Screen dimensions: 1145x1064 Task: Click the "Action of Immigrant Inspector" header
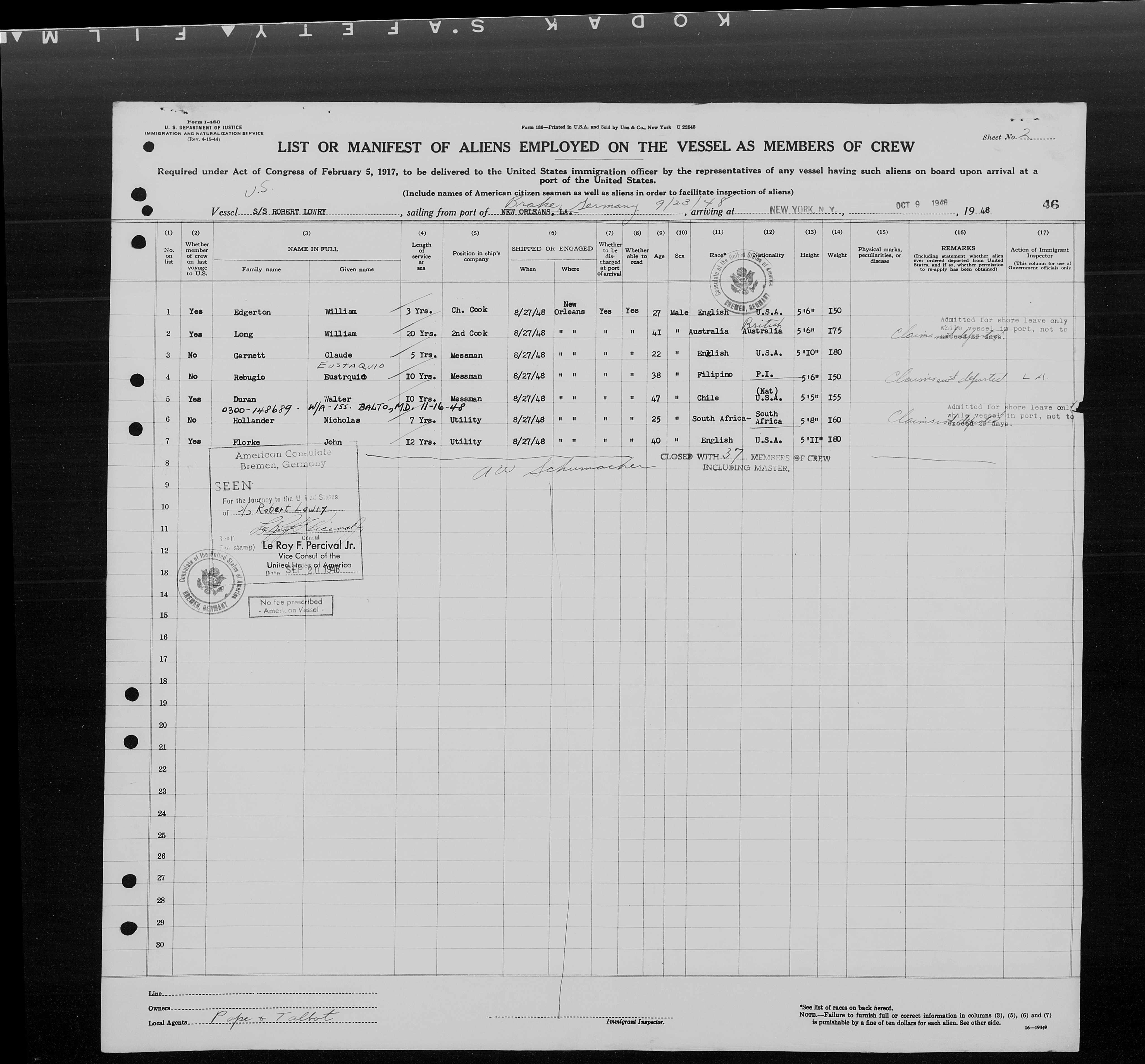(x=1040, y=252)
